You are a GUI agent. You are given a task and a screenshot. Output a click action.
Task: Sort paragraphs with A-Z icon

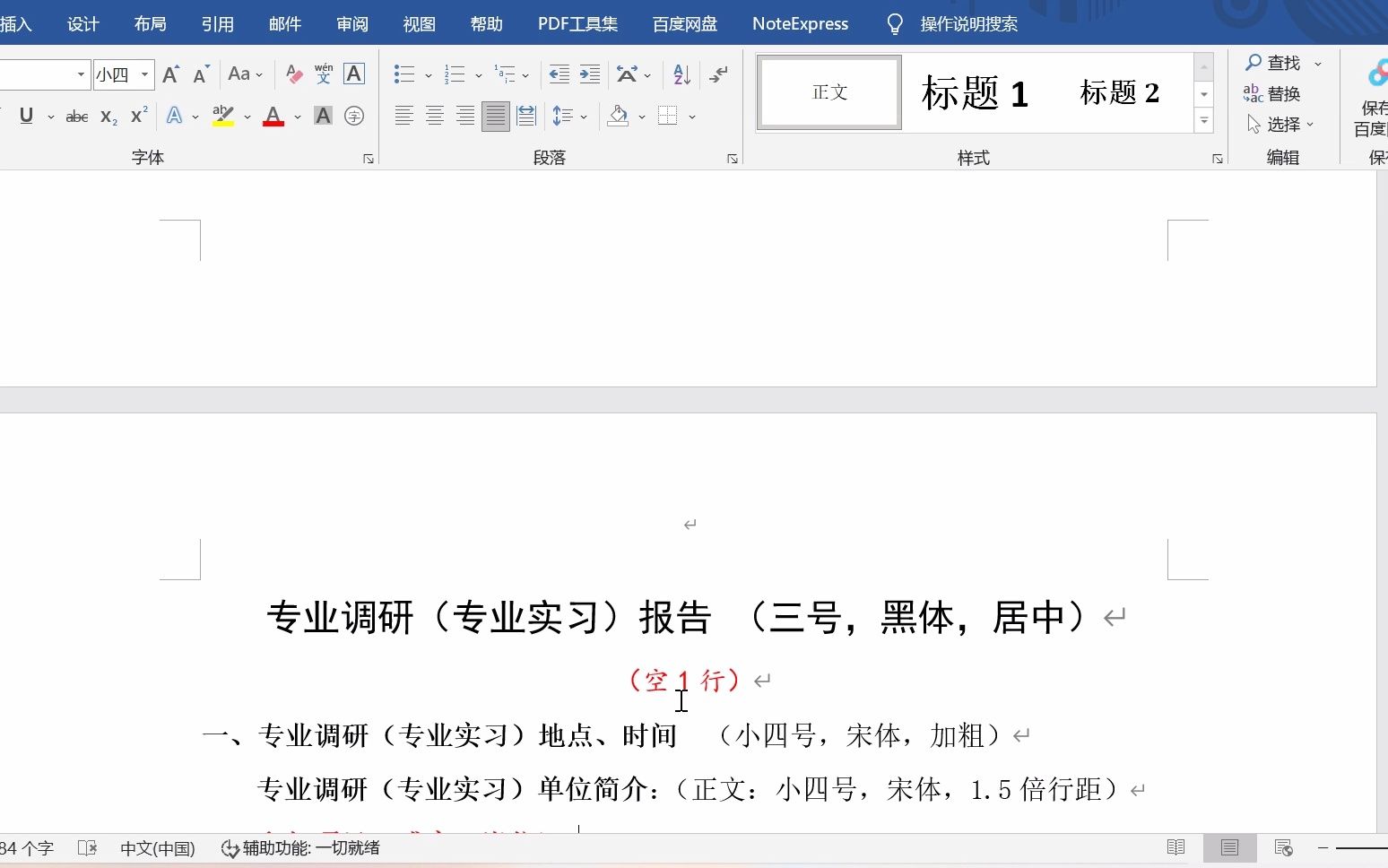[681, 74]
